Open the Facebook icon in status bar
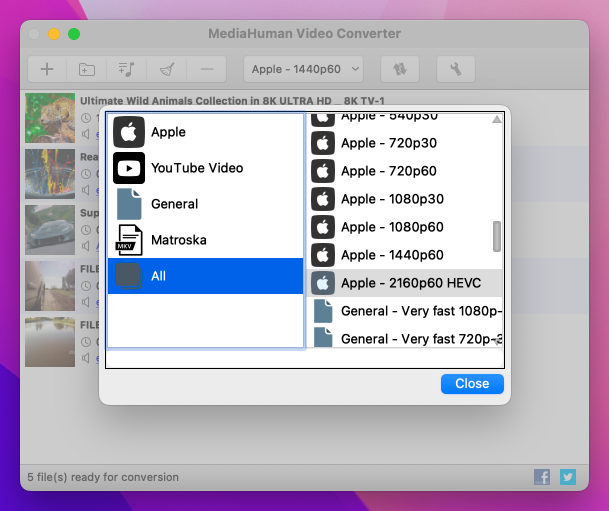 pyautogui.click(x=542, y=477)
